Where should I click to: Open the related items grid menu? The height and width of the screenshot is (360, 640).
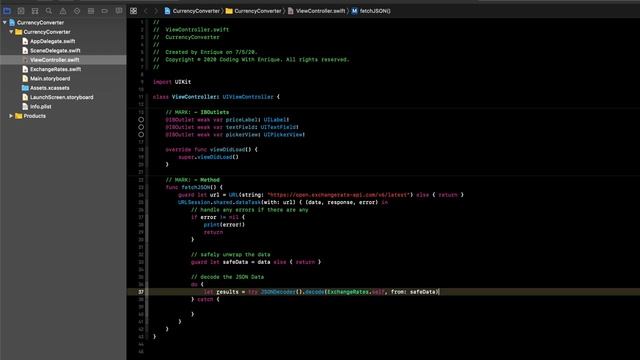tap(133, 11)
